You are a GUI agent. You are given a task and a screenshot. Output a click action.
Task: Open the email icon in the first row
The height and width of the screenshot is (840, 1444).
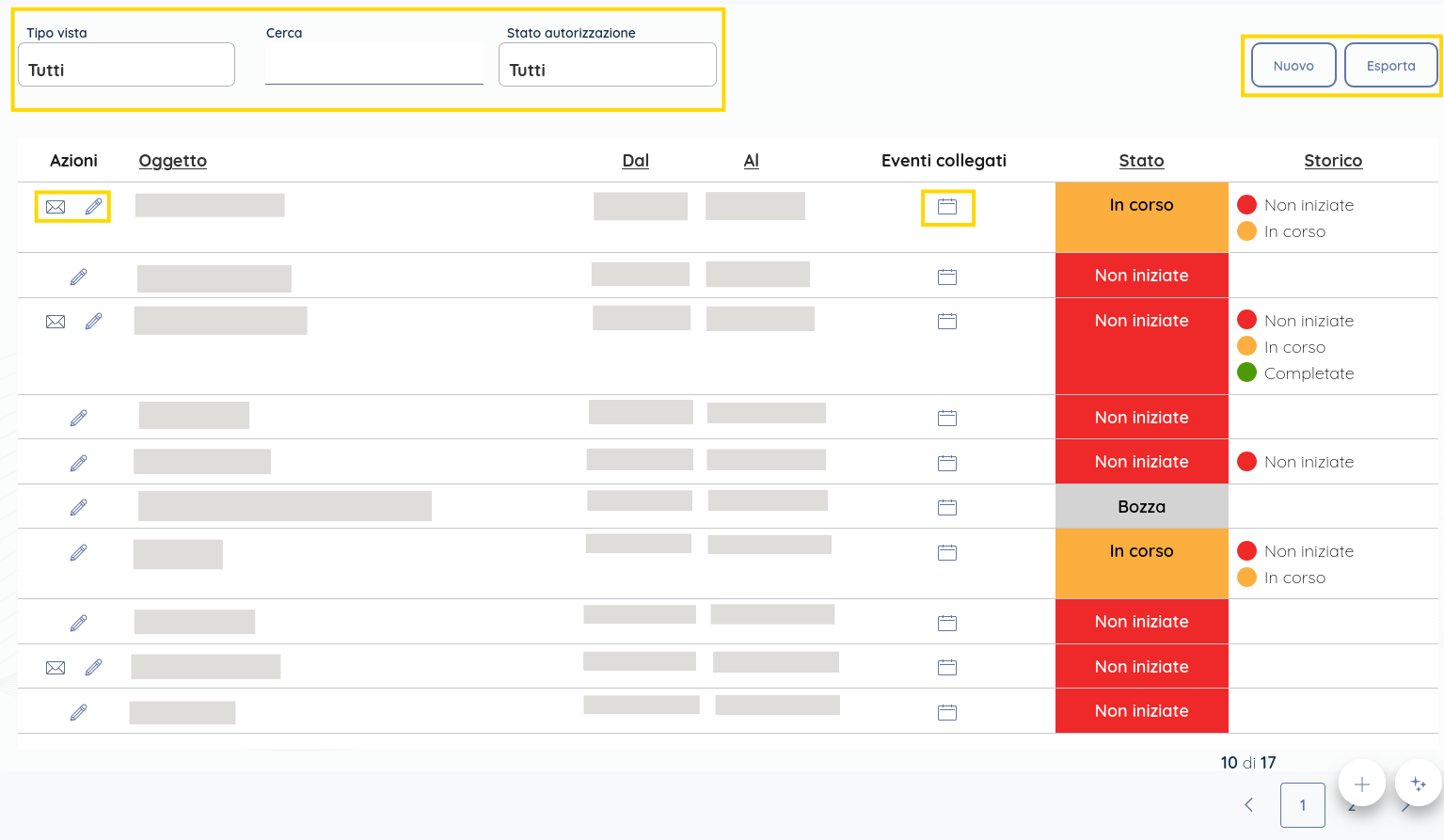56,205
